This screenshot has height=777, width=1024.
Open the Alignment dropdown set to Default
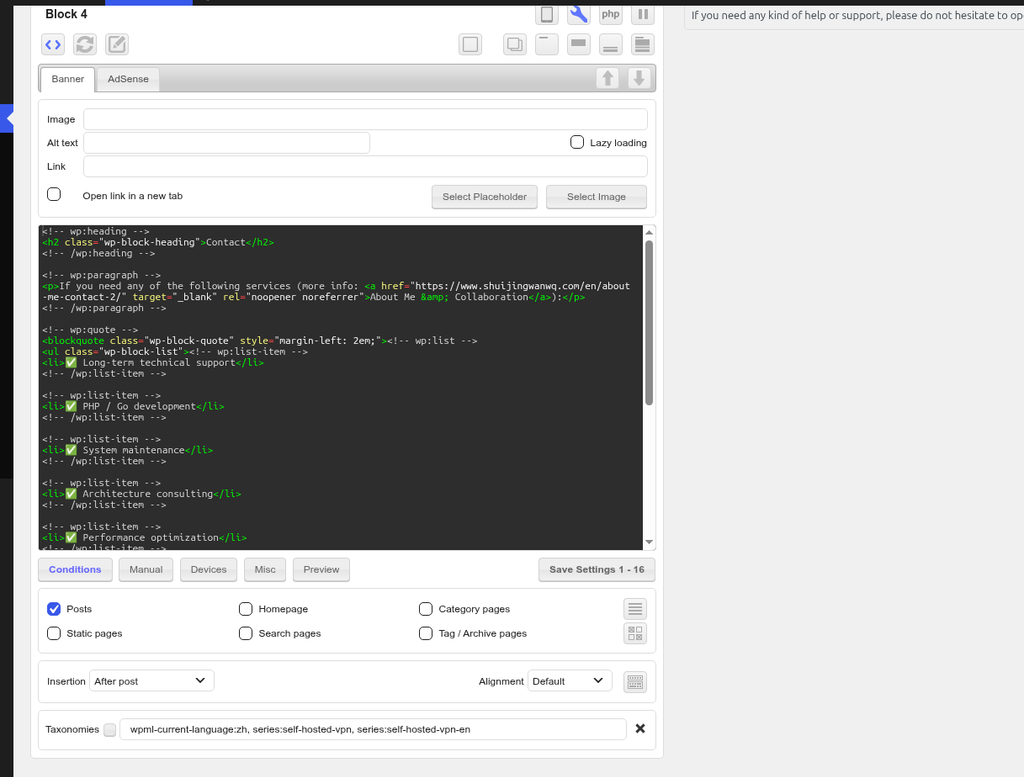coord(569,681)
